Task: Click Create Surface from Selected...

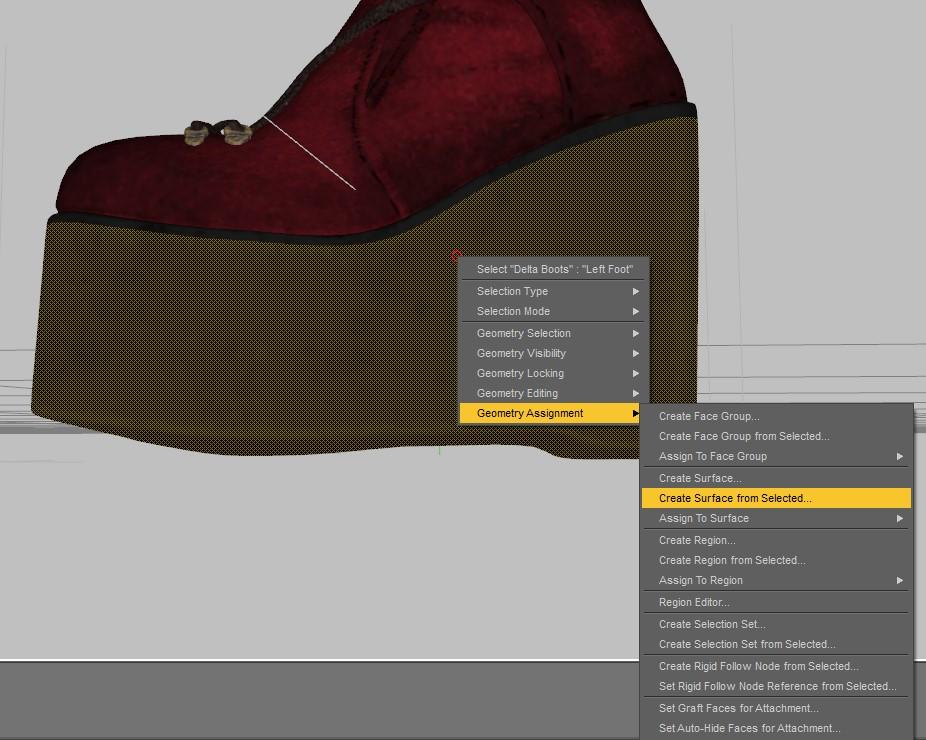Action: tap(735, 498)
